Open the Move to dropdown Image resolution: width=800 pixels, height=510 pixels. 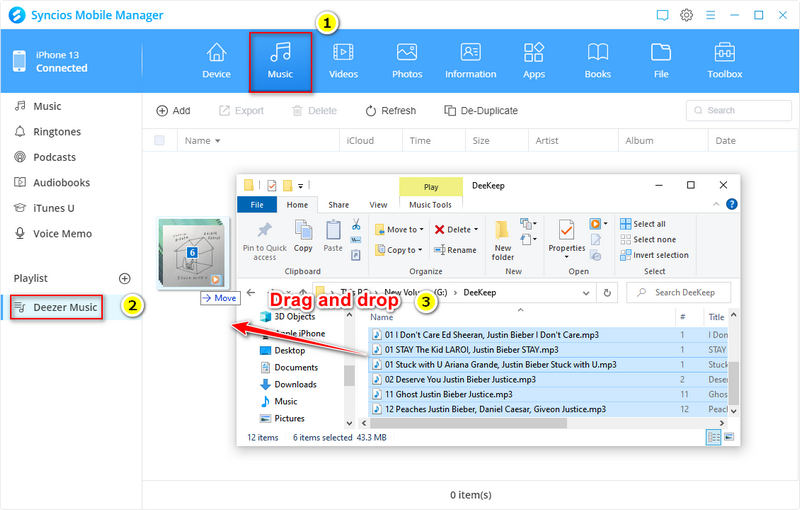pyautogui.click(x=399, y=230)
